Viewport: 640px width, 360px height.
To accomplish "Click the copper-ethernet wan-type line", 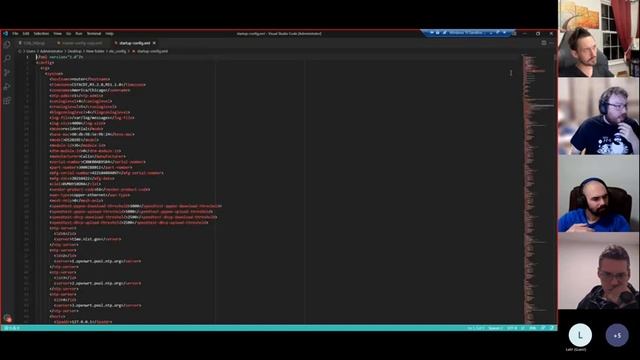I will pos(90,195).
